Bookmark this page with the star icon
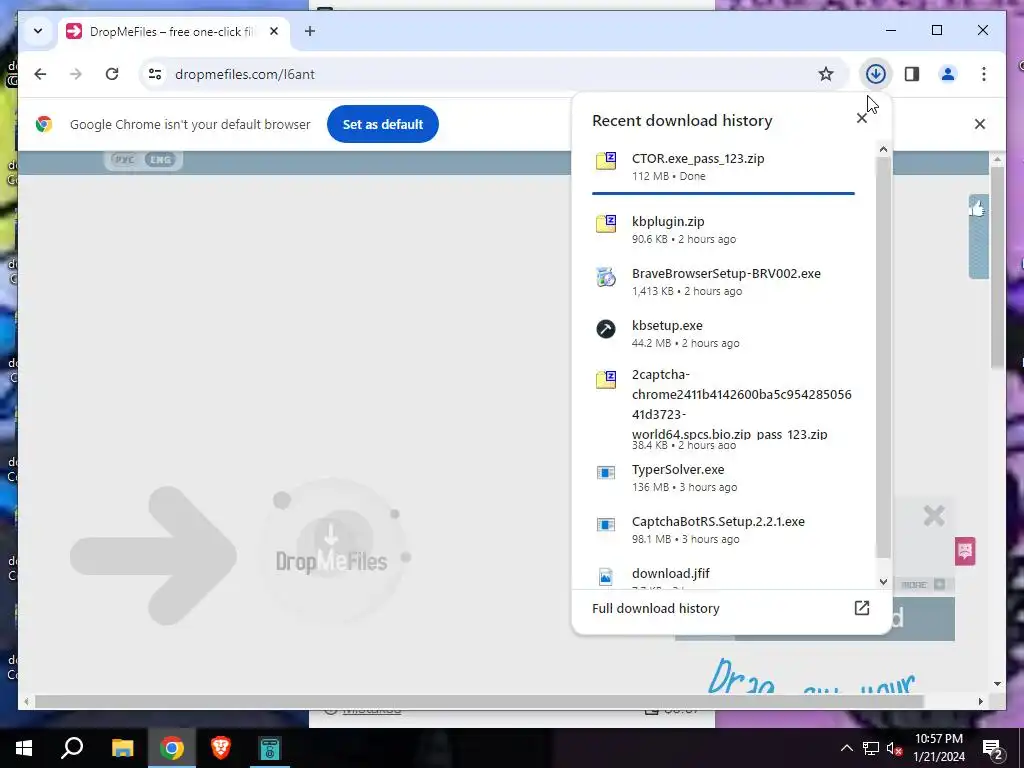The height and width of the screenshot is (768, 1024). click(825, 74)
